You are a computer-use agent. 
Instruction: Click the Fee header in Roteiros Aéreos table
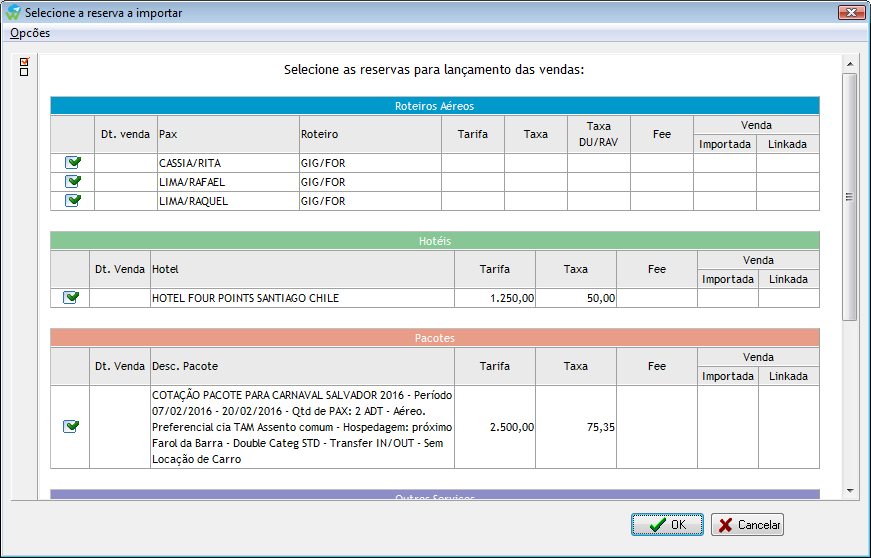662,134
